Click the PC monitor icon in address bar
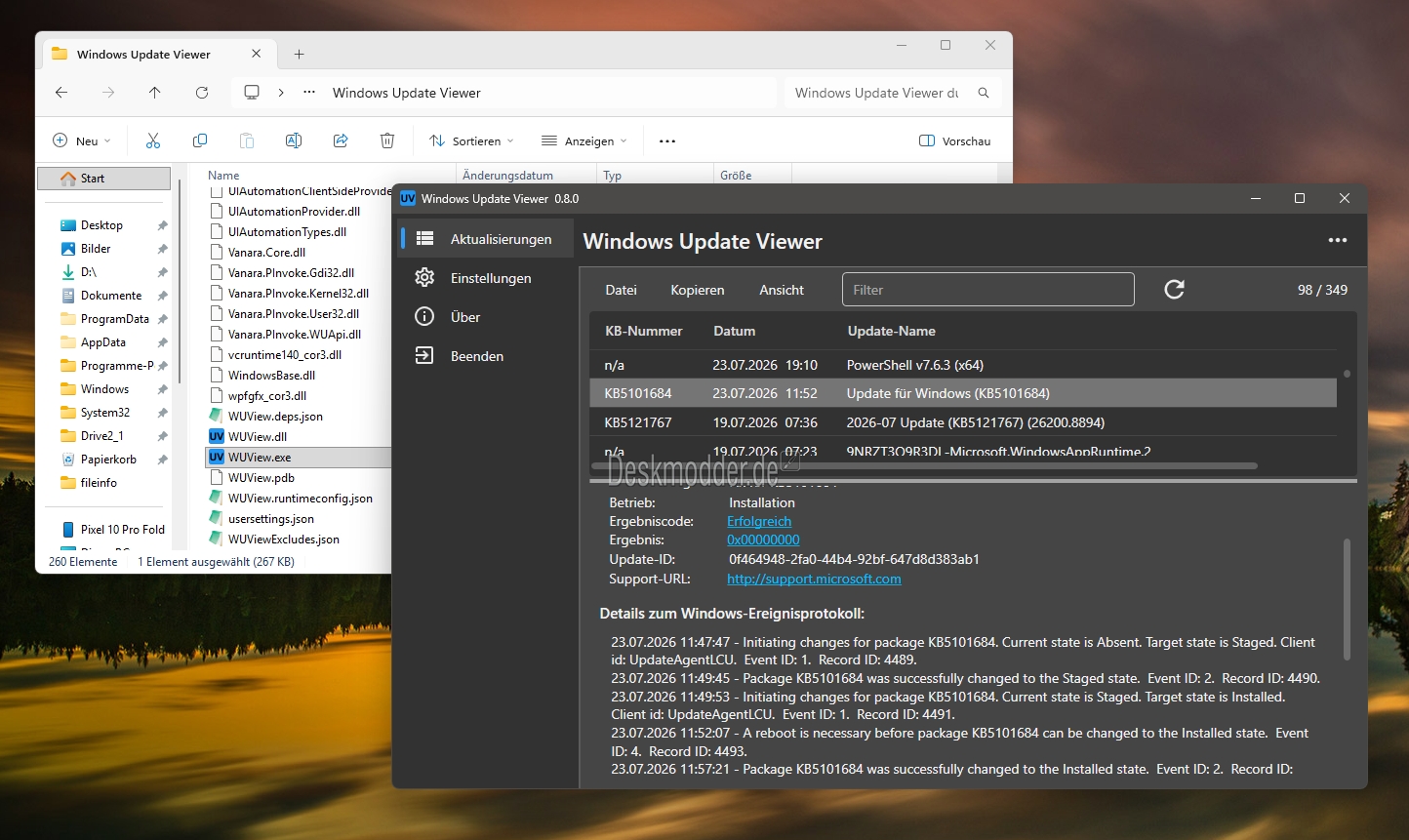This screenshot has height=840, width=1409. point(252,93)
